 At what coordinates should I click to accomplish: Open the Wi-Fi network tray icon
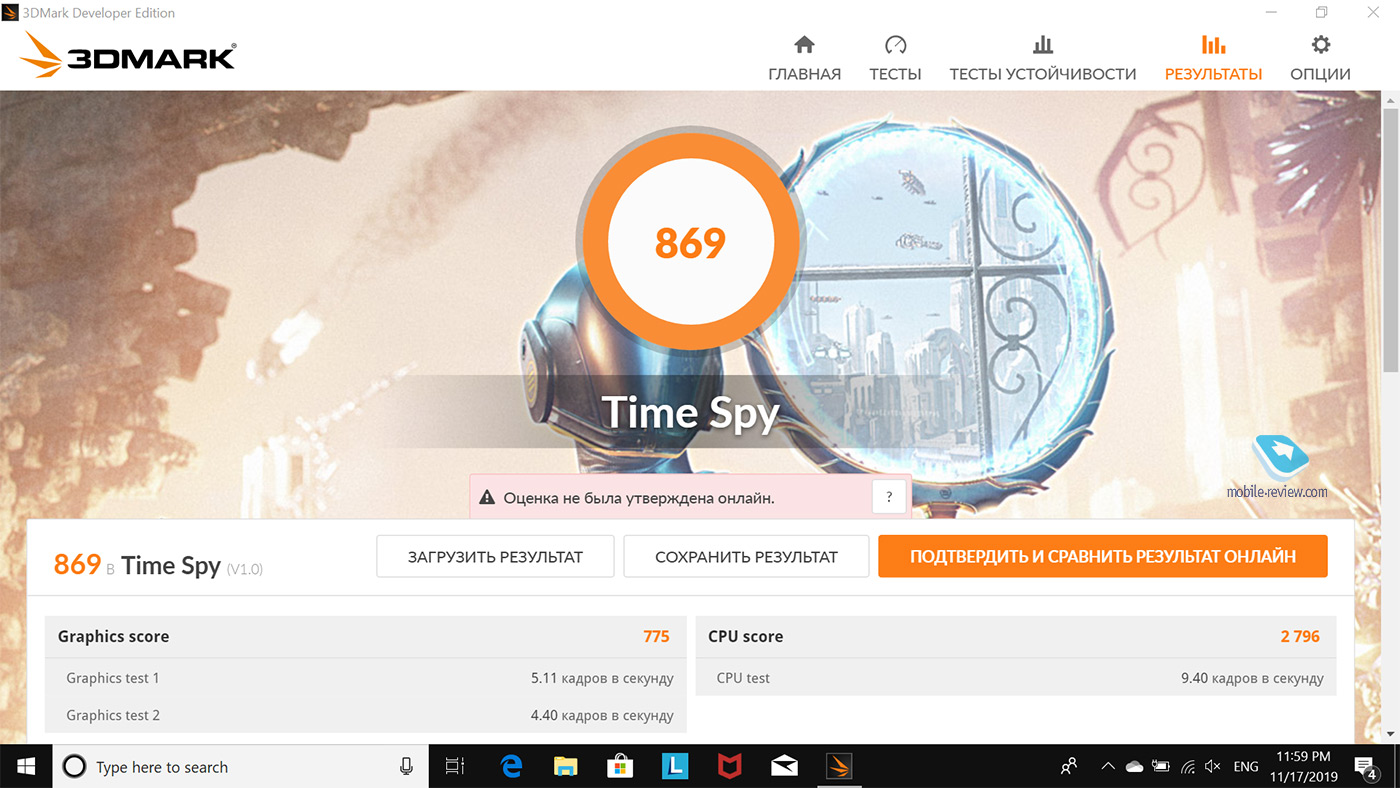click(x=1188, y=767)
